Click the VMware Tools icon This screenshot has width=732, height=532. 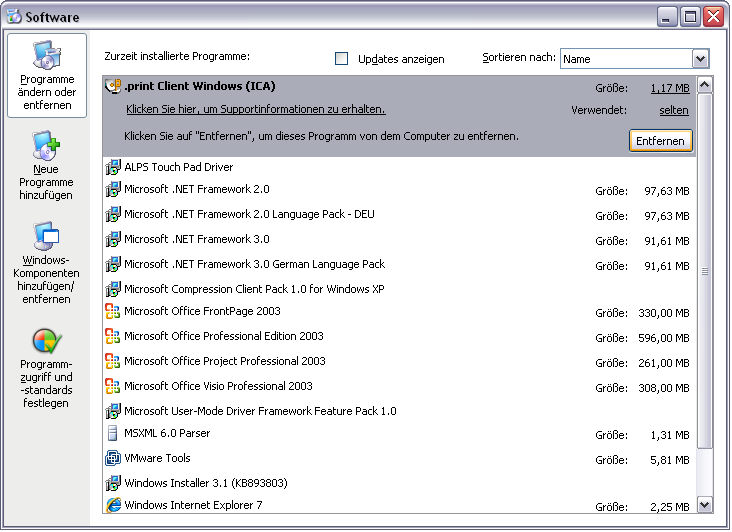tap(113, 458)
